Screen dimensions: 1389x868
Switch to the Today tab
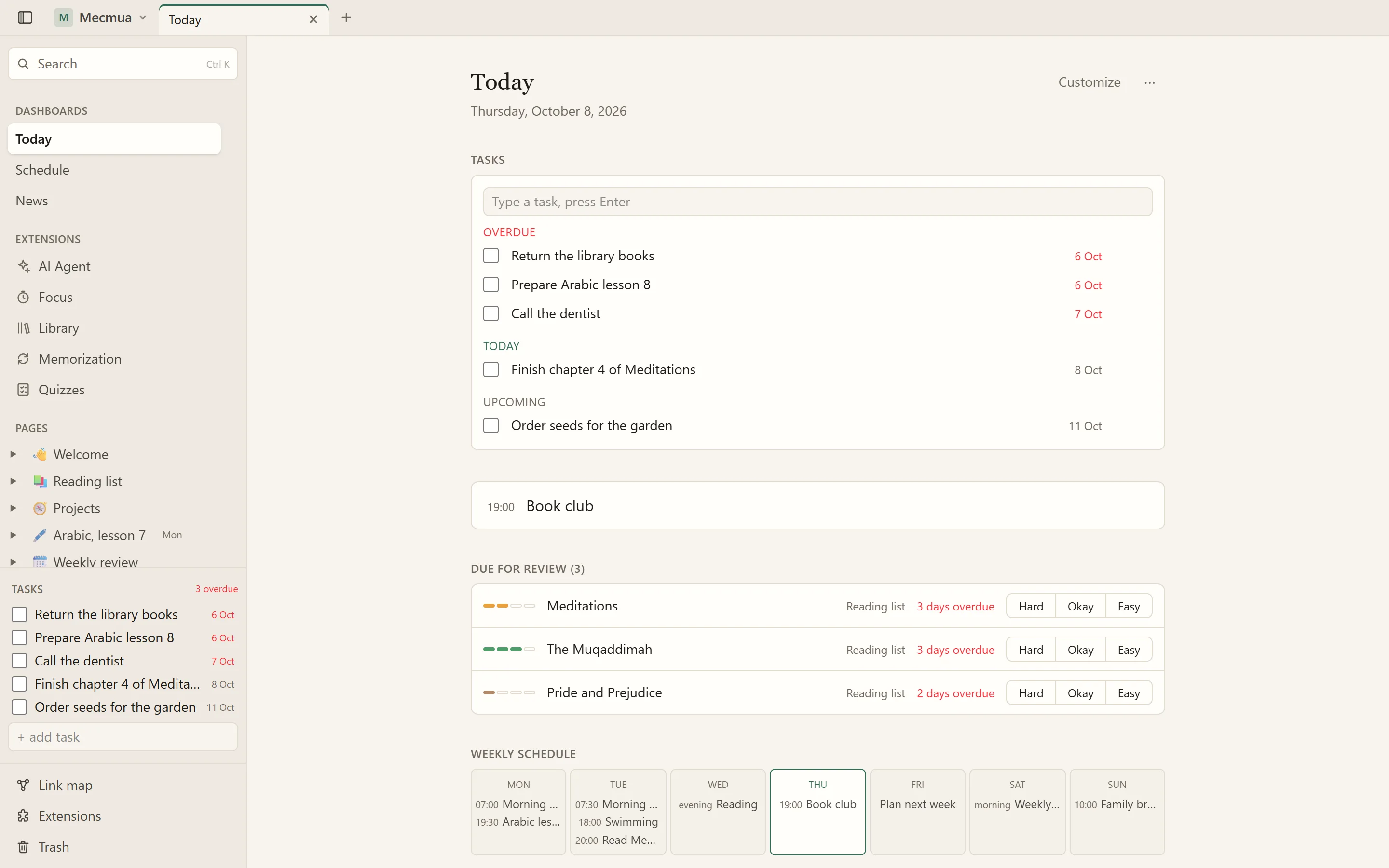(x=244, y=19)
